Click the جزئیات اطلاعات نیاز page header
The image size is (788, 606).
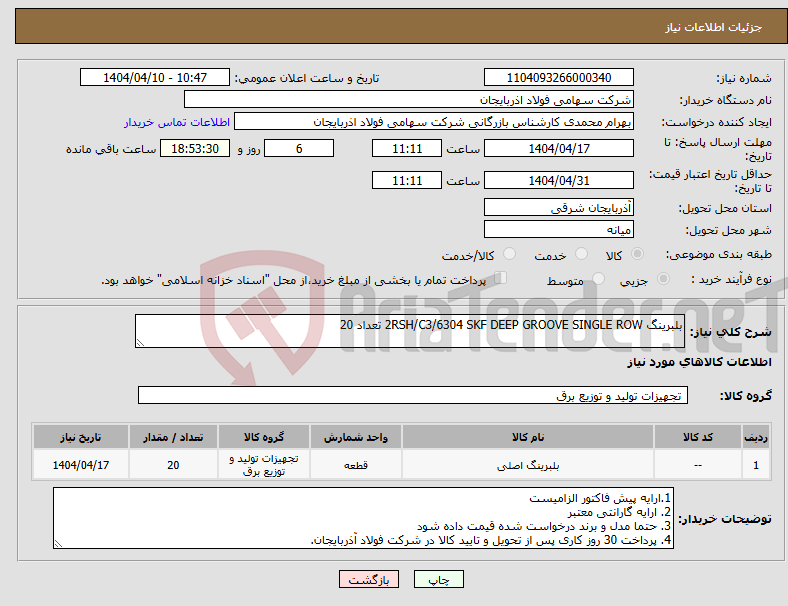714,27
